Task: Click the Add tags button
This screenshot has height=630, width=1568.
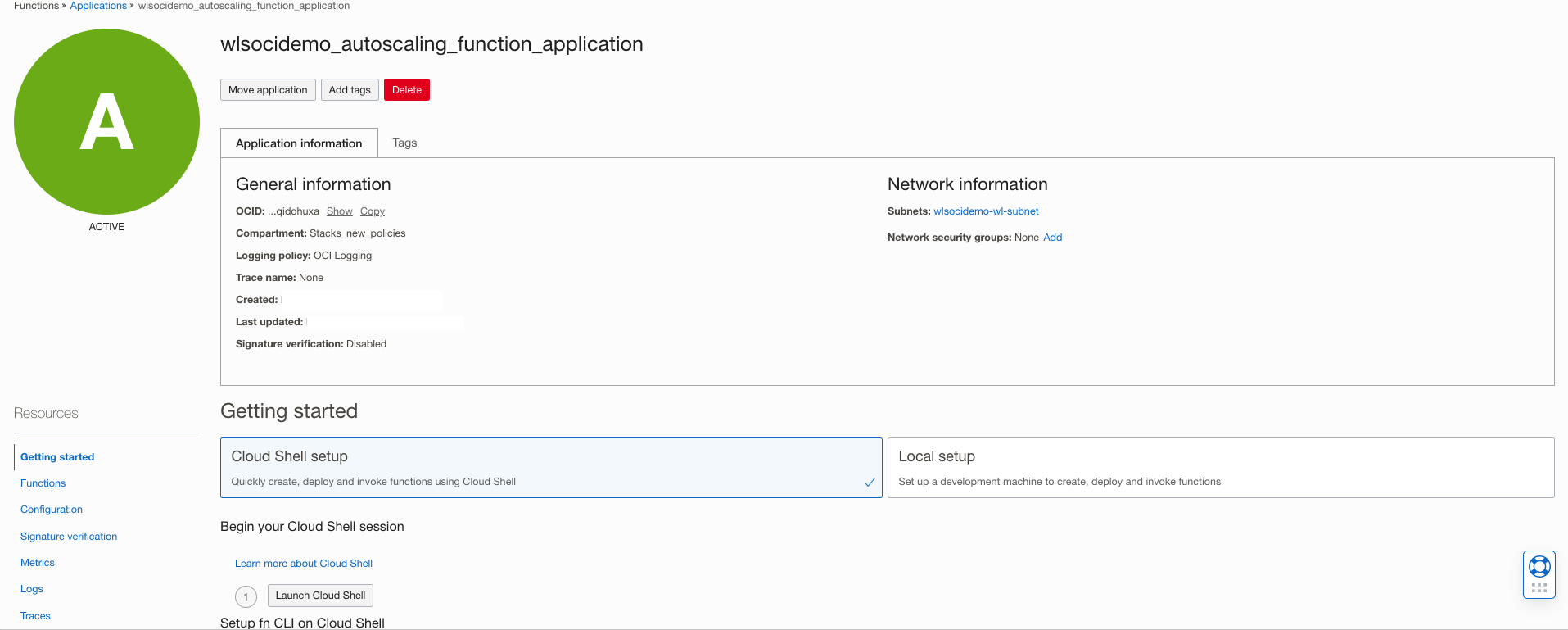Action: click(x=350, y=90)
